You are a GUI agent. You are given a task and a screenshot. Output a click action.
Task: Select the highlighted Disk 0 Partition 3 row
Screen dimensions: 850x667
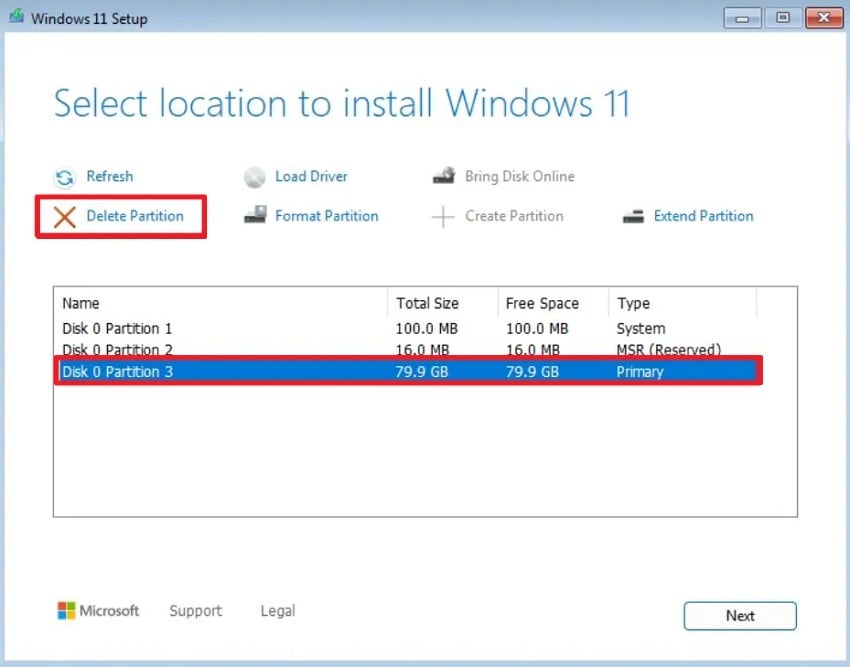click(408, 371)
